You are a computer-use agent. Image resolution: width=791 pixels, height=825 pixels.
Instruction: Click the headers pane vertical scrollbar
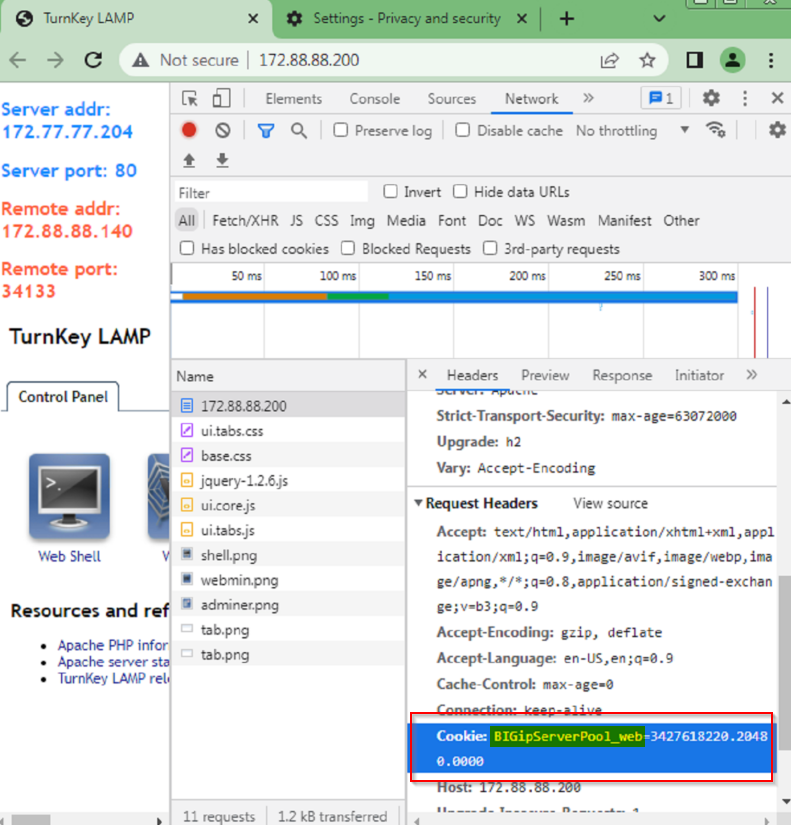(785, 662)
